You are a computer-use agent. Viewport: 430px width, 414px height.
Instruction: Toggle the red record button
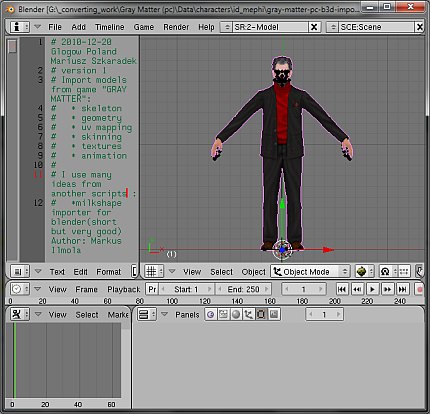coord(420,289)
